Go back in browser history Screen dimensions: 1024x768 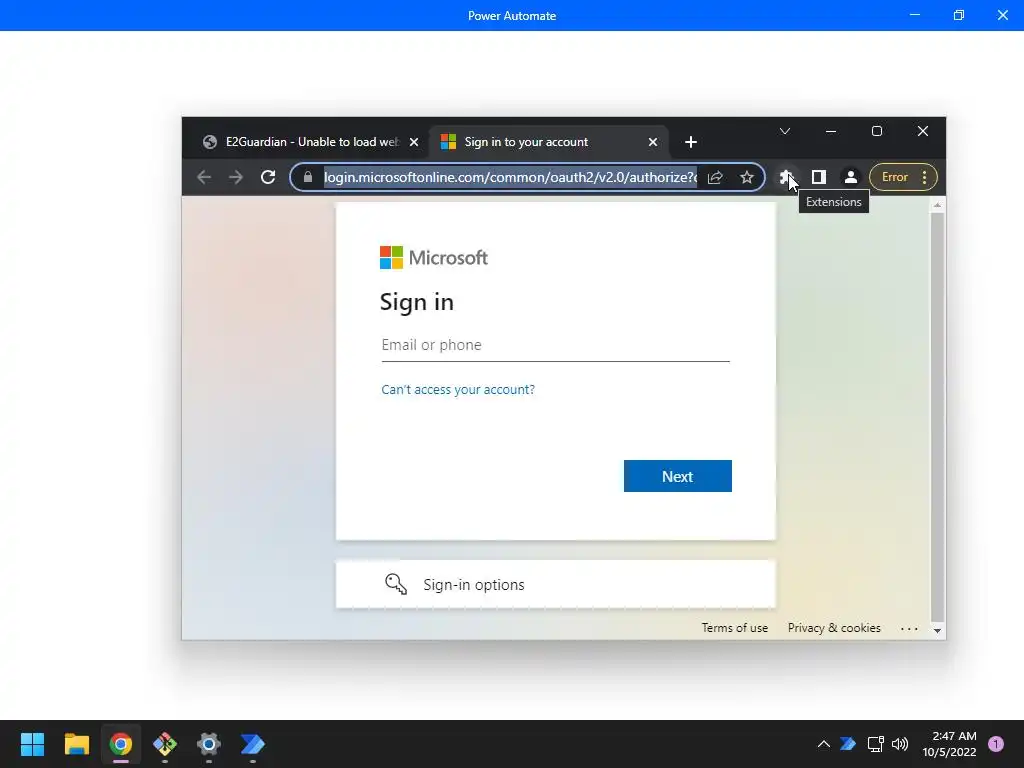point(204,177)
